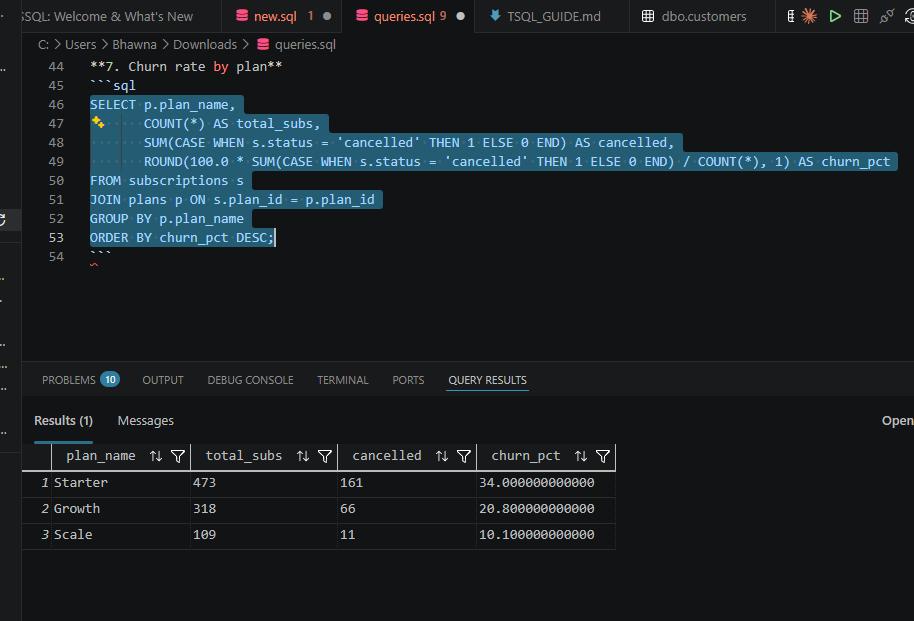Click the plan_name column header
The height and width of the screenshot is (621, 914).
click(x=100, y=455)
